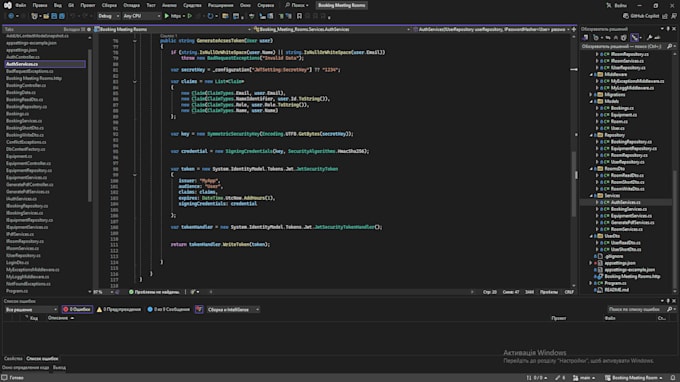Image resolution: width=680 pixels, height=382 pixels.
Task: Click the Hot Reload refresh toolbar icon
Action: click(210, 16)
